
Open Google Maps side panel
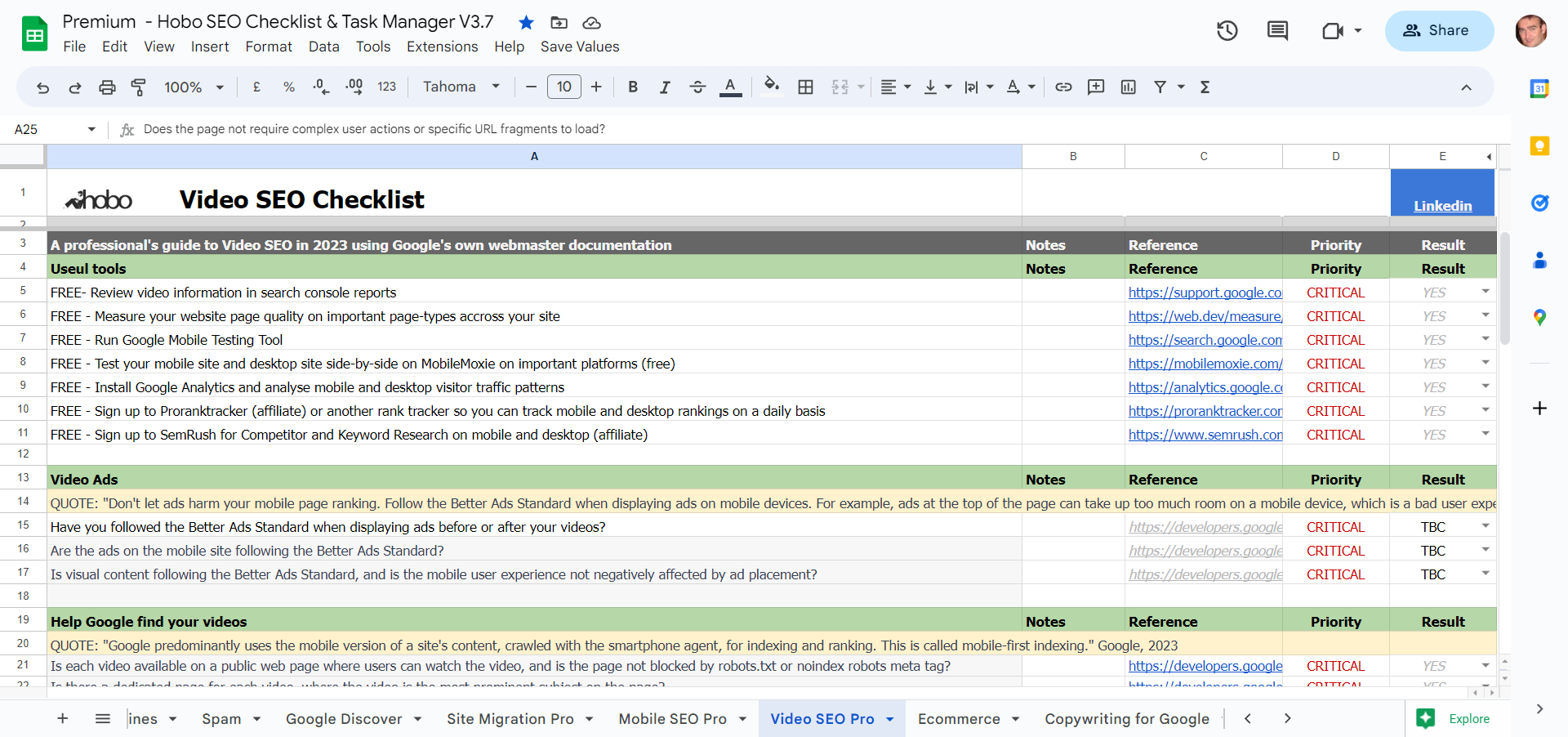[1539, 317]
